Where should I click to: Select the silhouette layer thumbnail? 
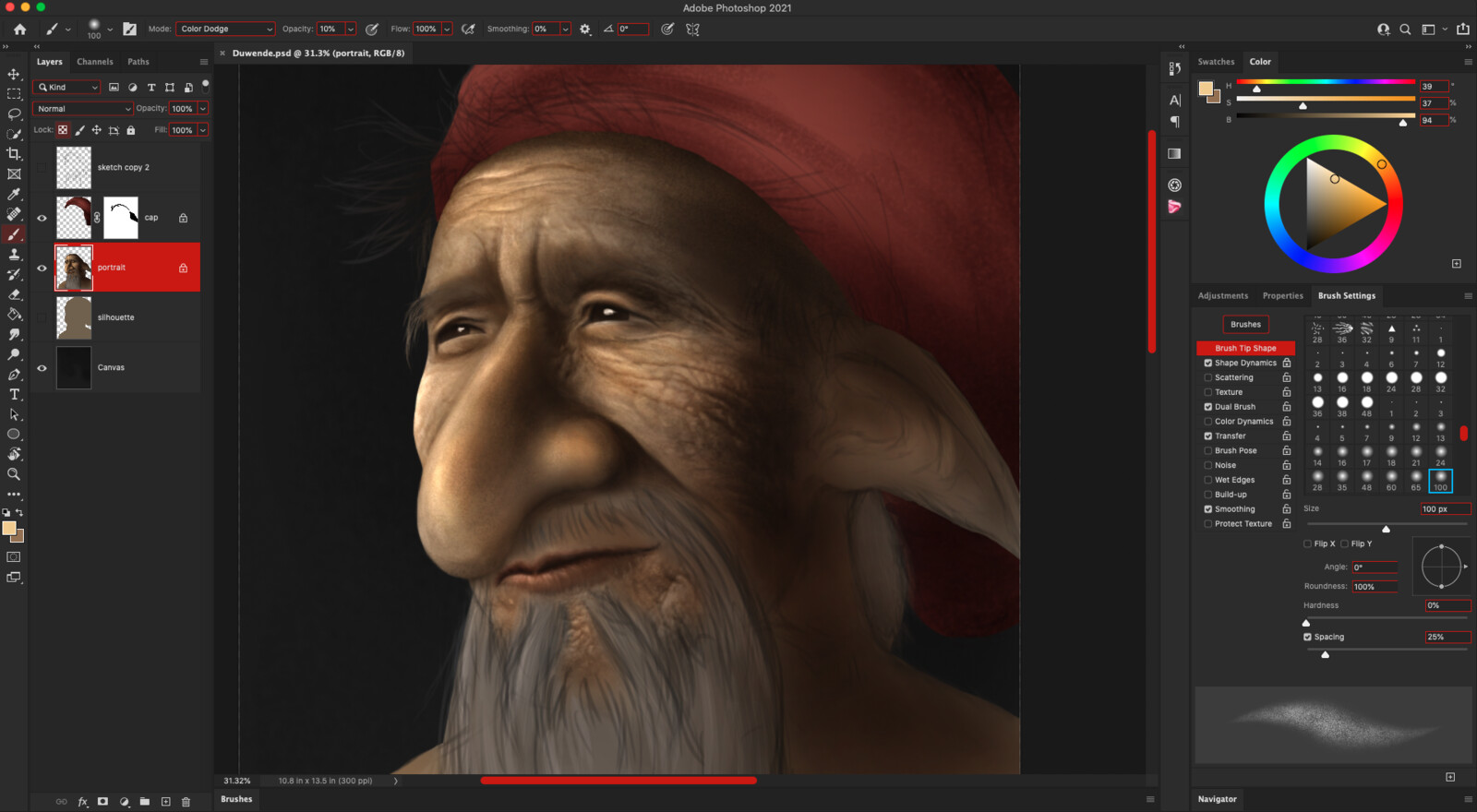click(74, 317)
